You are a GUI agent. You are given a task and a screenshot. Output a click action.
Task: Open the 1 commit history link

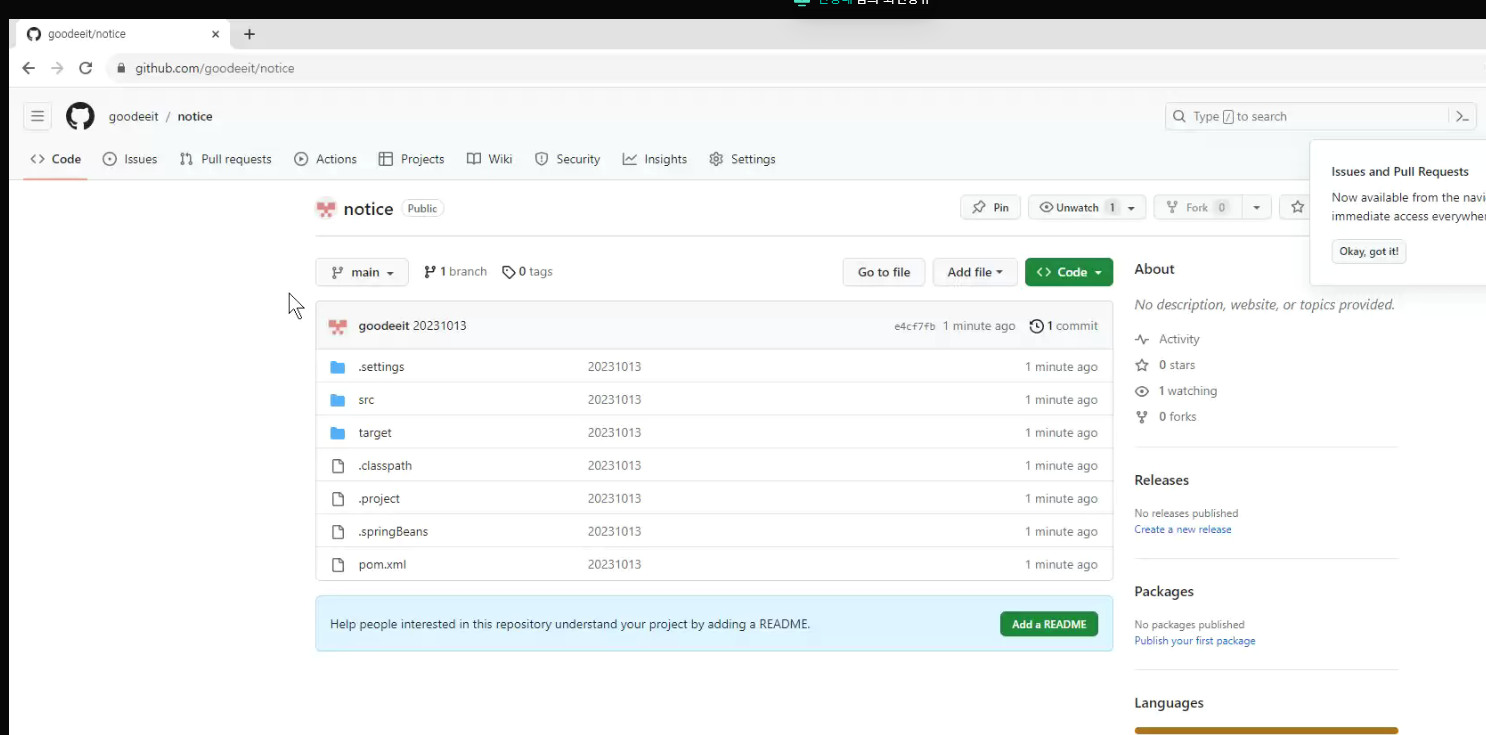point(1064,326)
